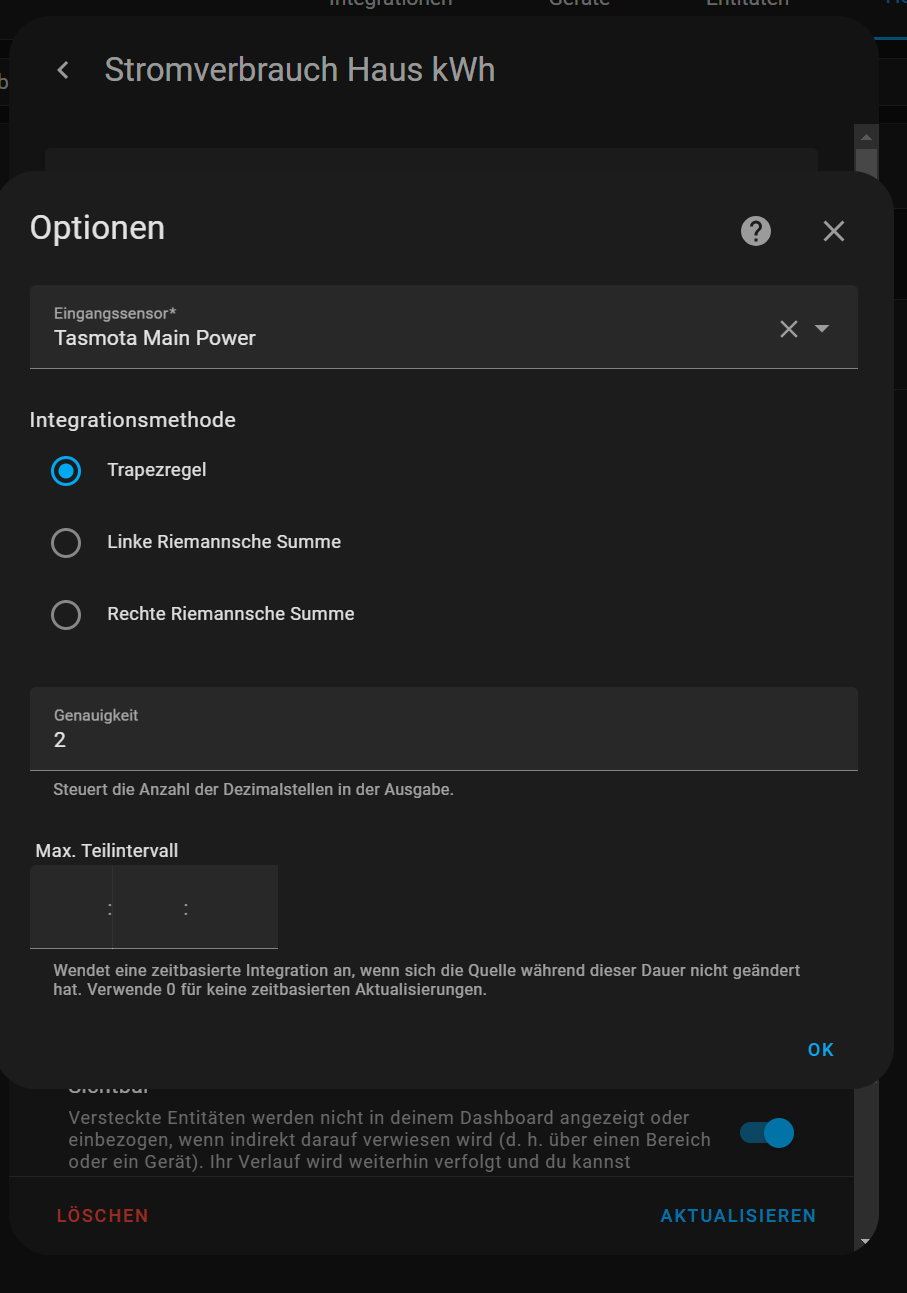Open the Tasmota Main Power sensor field
907x1293 pixels.
(x=400, y=328)
